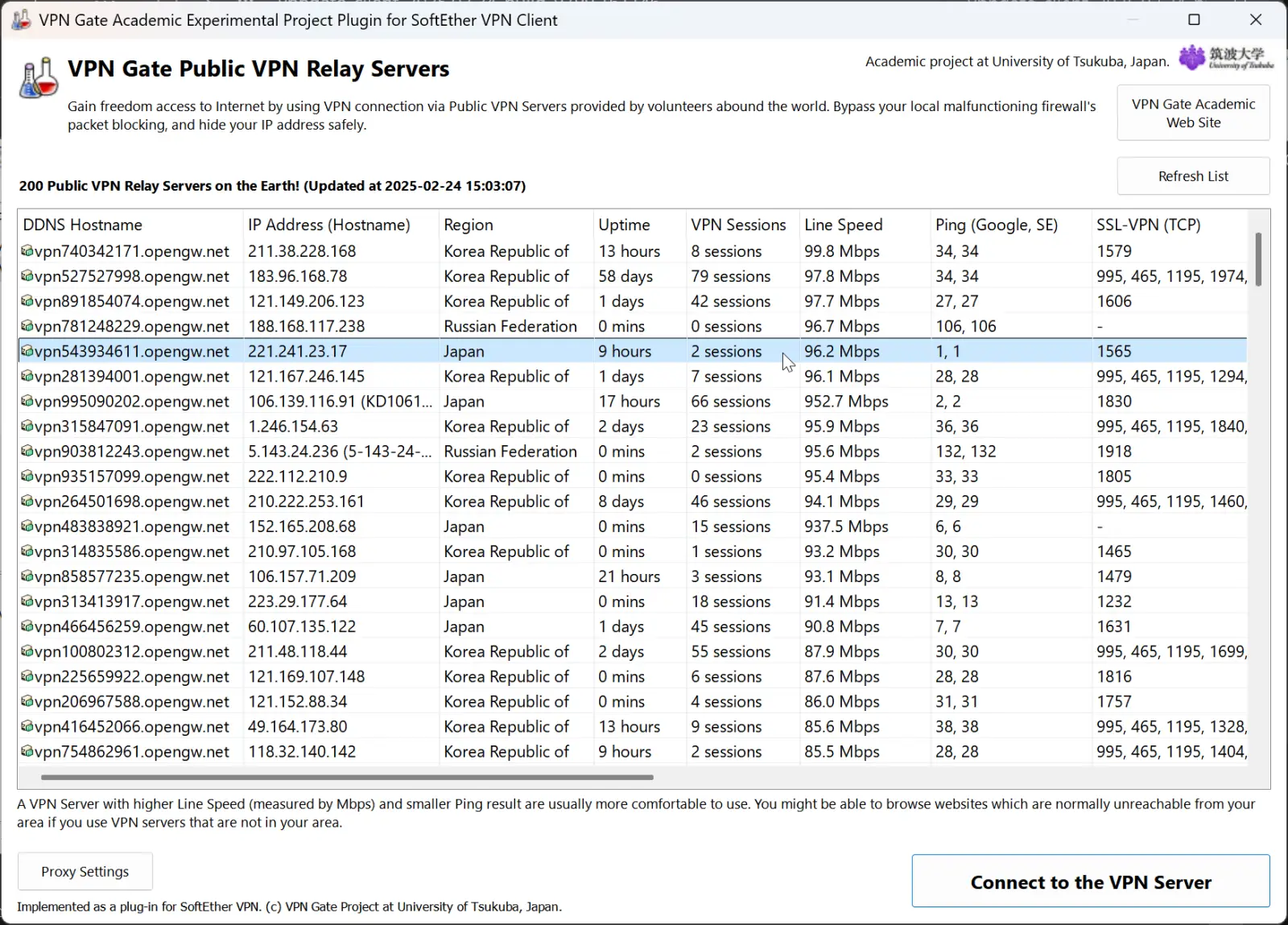This screenshot has width=1288, height=925.
Task: Click the title bar application icon
Action: pos(22,19)
